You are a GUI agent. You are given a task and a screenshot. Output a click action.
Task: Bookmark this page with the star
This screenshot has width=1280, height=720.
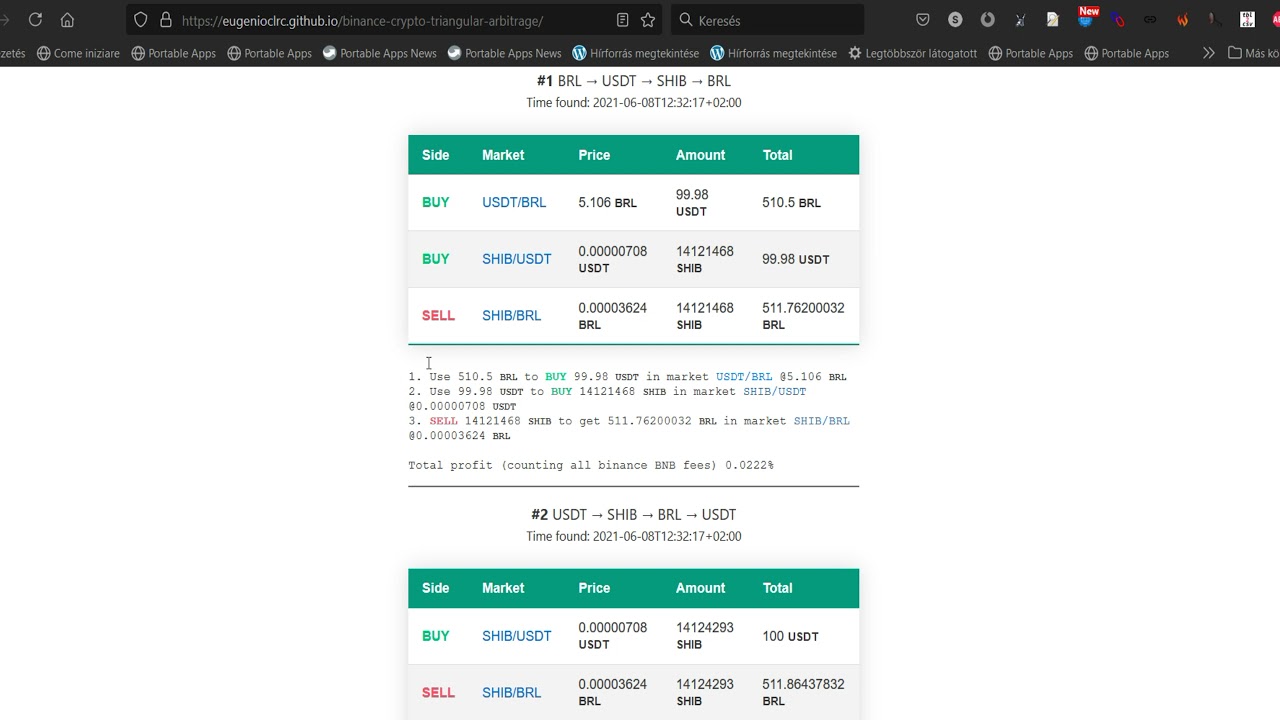[x=648, y=20]
